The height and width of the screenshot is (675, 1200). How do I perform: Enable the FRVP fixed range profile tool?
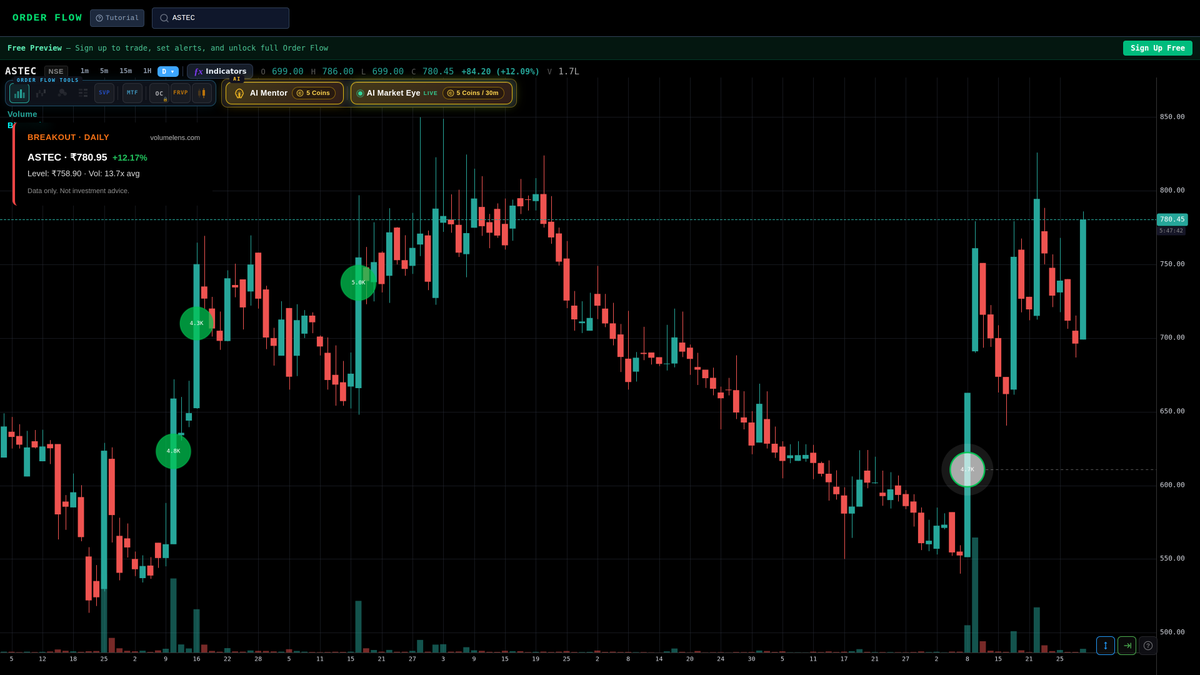pos(180,93)
